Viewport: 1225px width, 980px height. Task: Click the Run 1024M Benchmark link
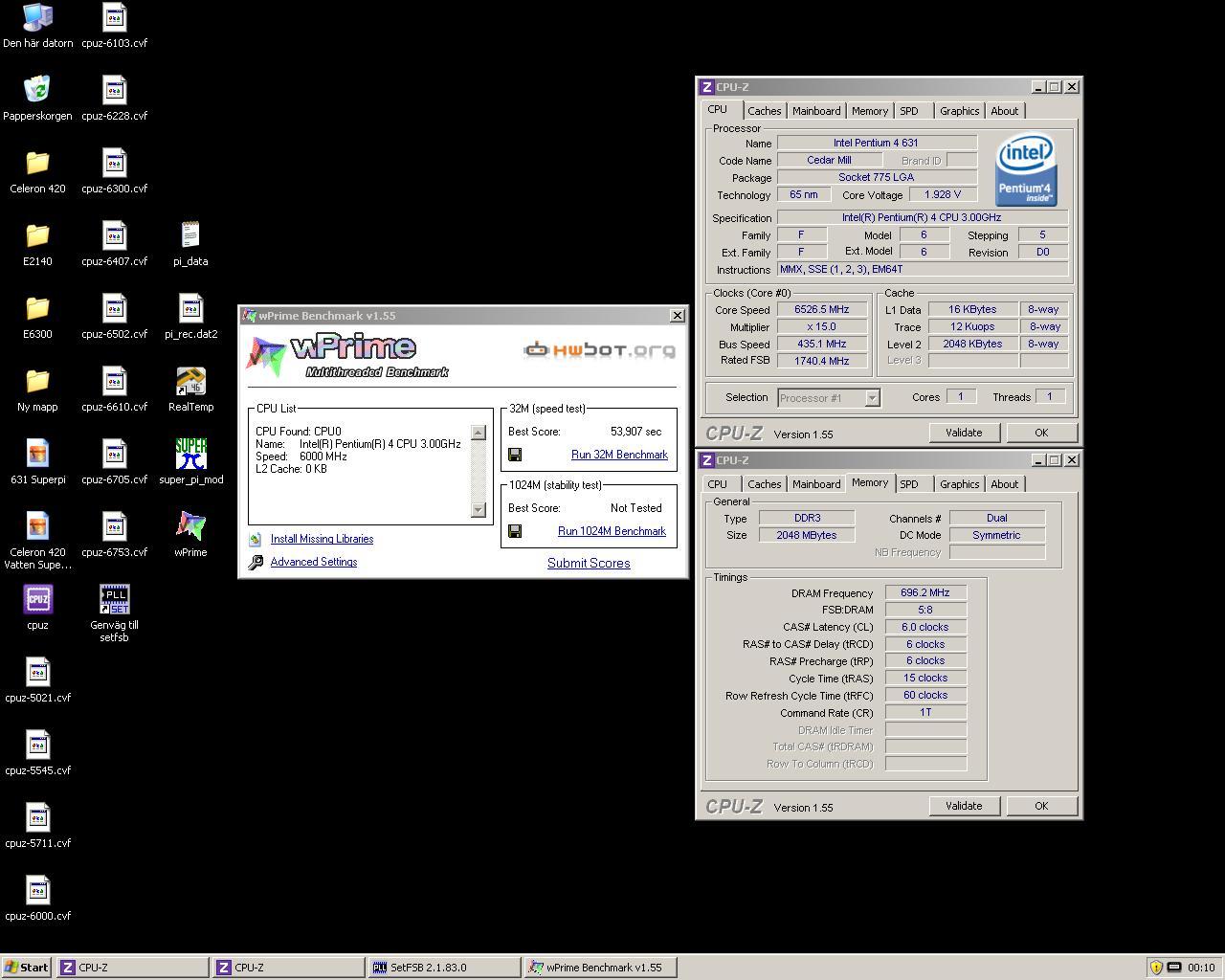[x=612, y=531]
